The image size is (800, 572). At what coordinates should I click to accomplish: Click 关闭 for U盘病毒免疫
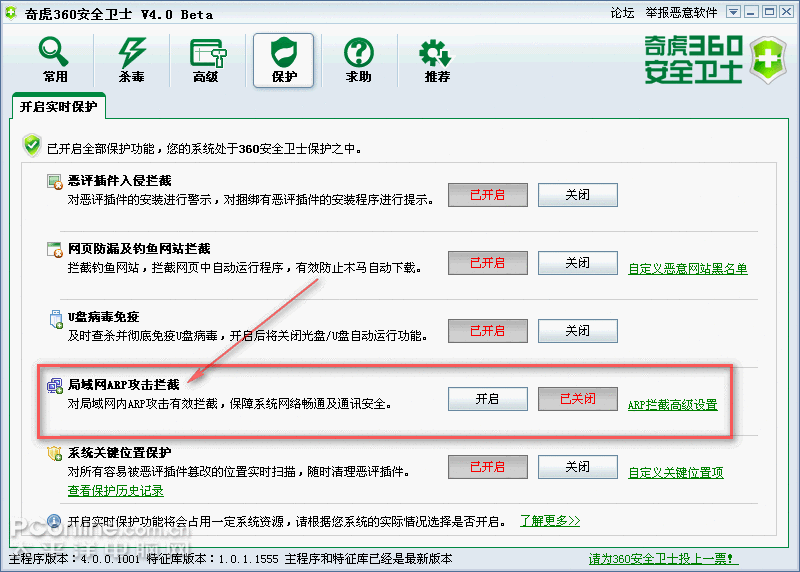click(x=578, y=331)
